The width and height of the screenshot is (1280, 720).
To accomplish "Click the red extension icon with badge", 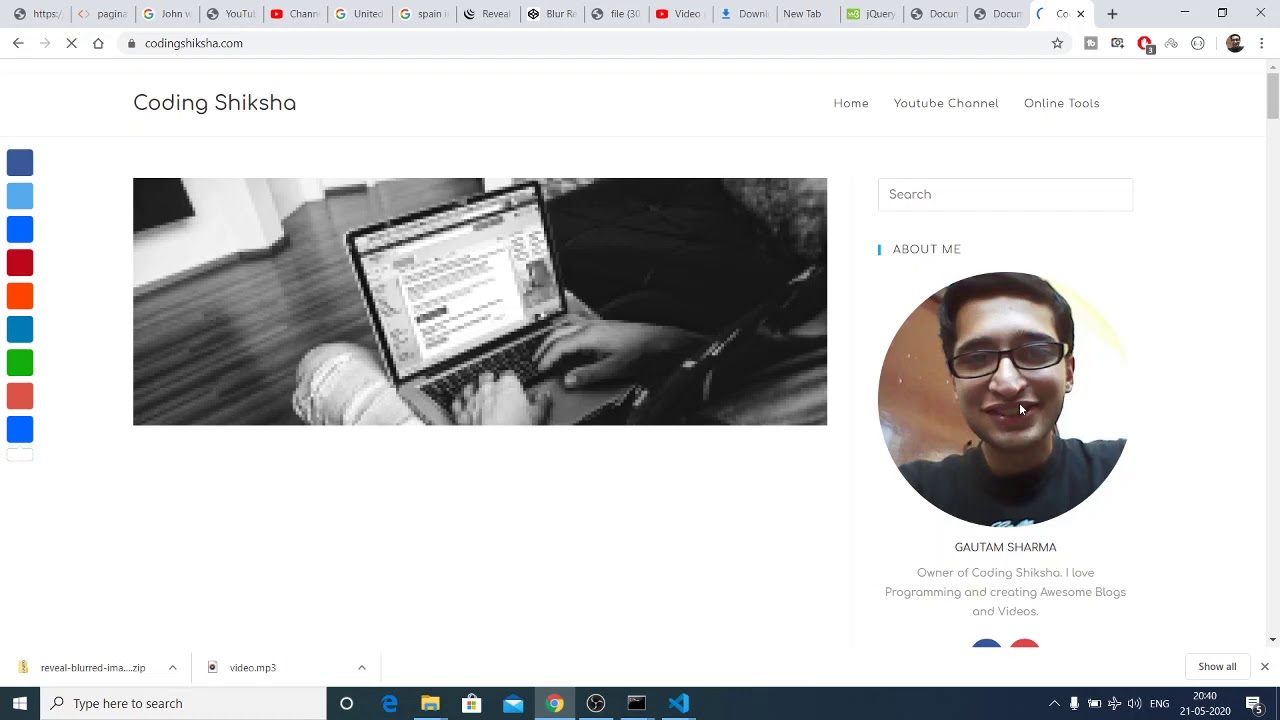I will (x=1145, y=43).
